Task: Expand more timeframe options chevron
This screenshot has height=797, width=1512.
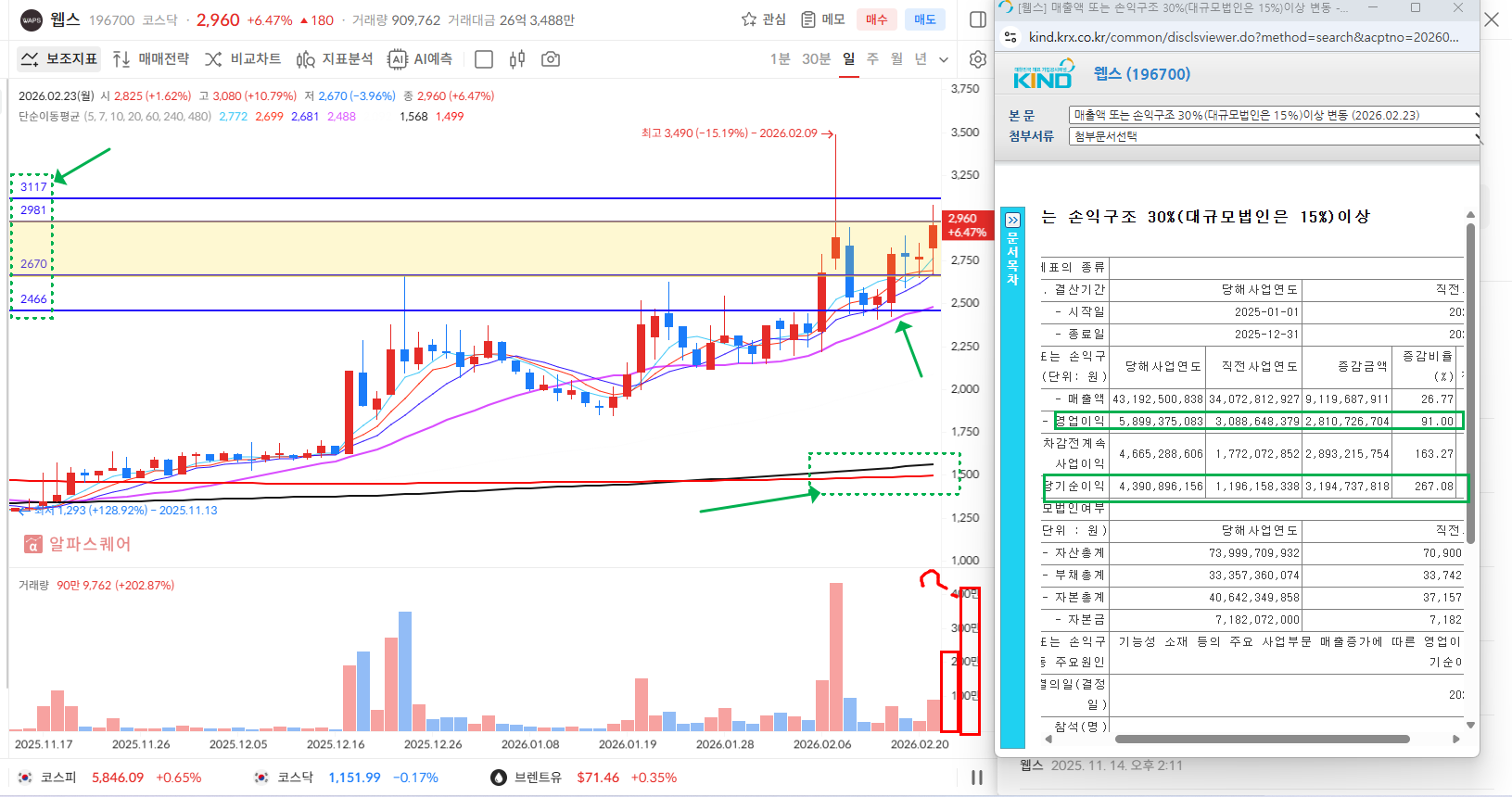Action: 944,59
